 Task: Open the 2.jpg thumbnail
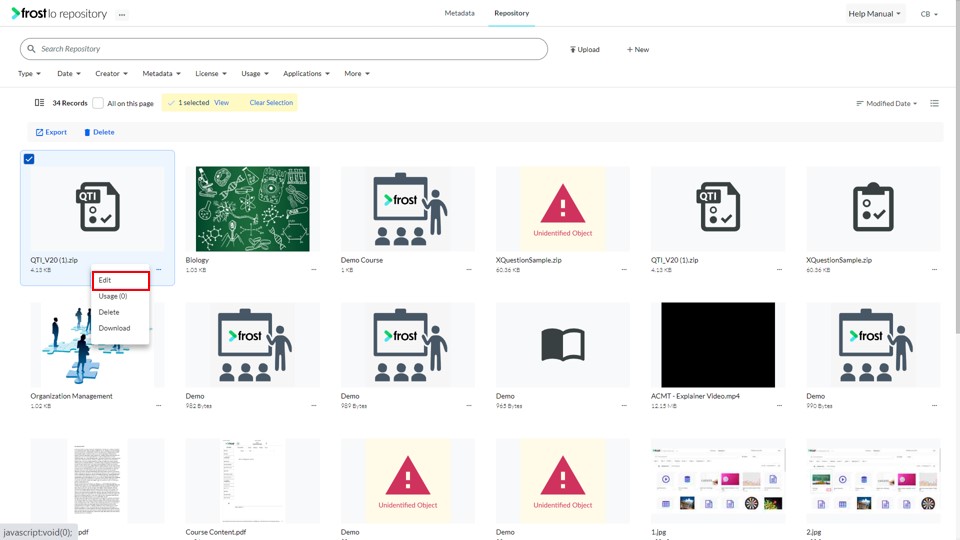(x=873, y=481)
